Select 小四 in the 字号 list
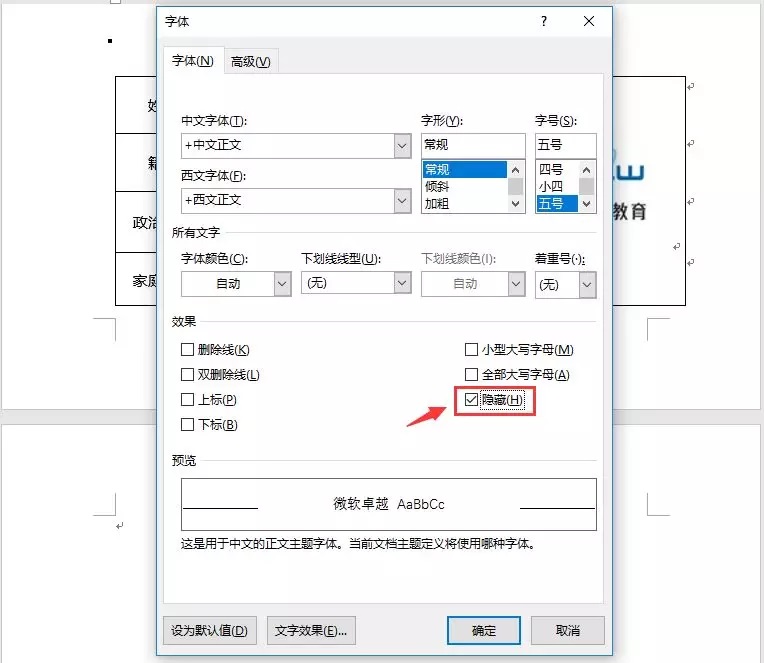 coord(557,187)
